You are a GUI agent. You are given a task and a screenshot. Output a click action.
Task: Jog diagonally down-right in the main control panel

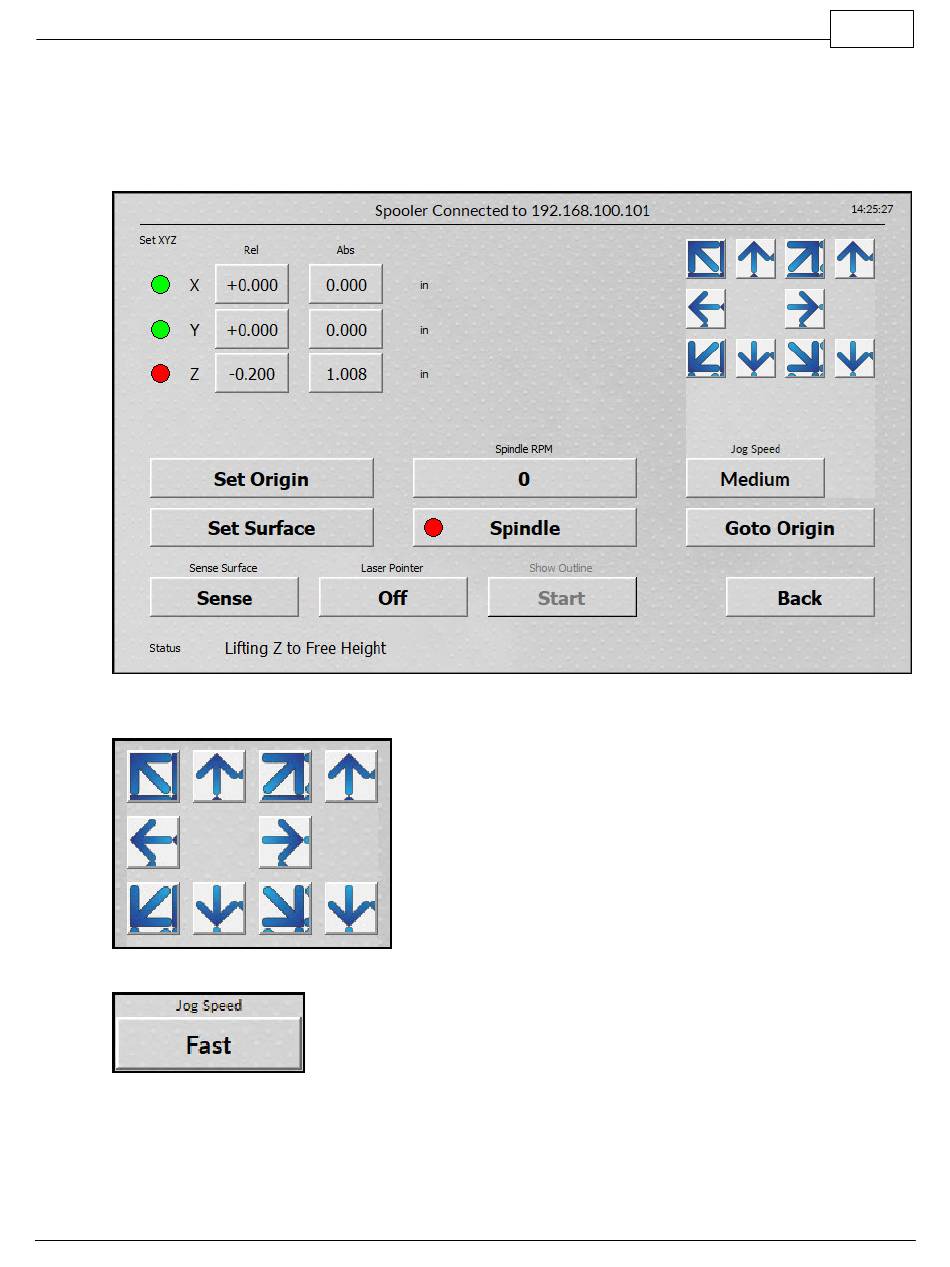coord(805,358)
